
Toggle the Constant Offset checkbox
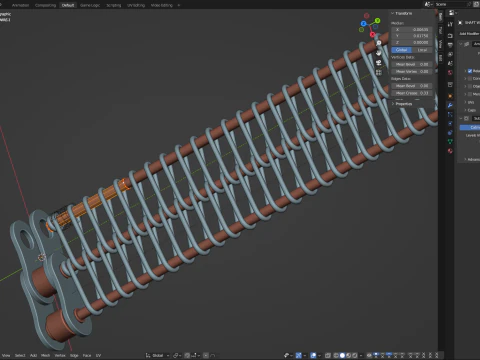pos(470,79)
